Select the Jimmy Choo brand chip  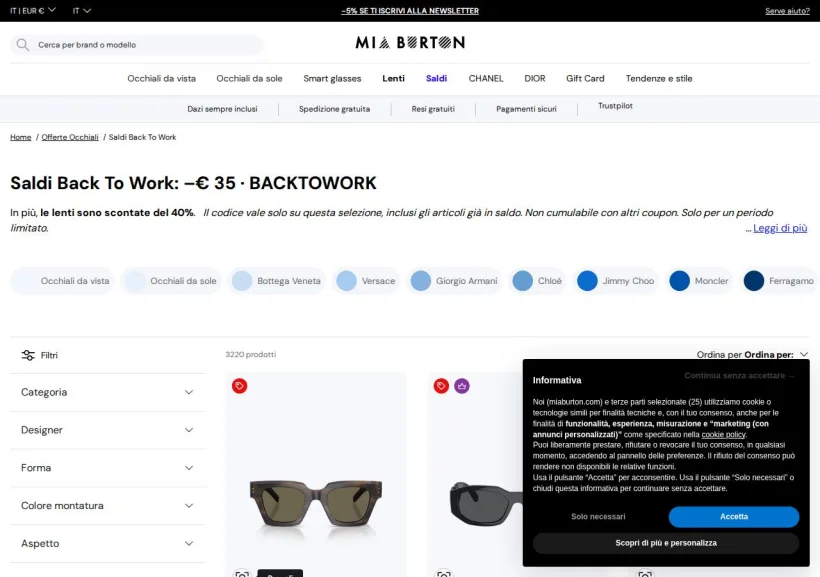(616, 281)
